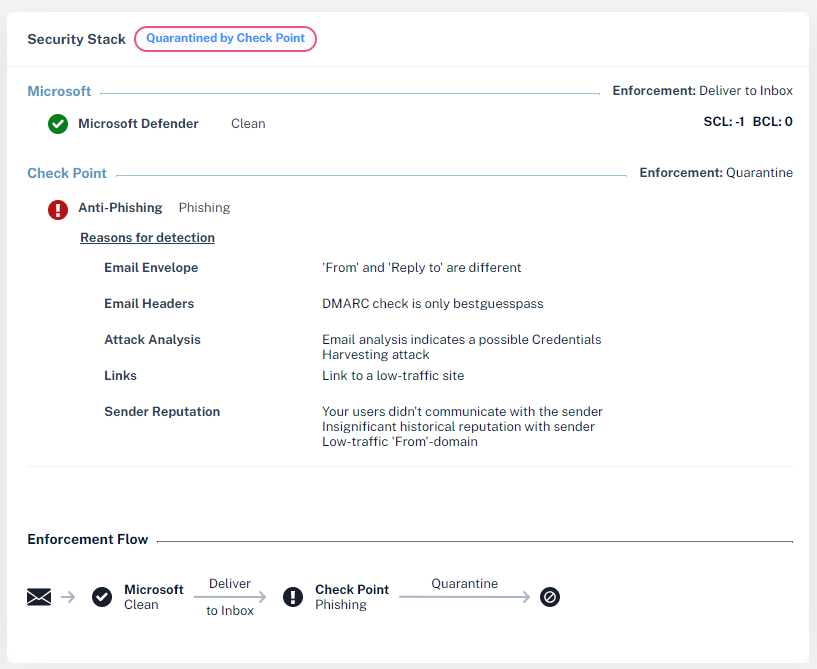Click the Deliver to Inbox arrow in flow
The image size is (817, 669).
(x=230, y=597)
